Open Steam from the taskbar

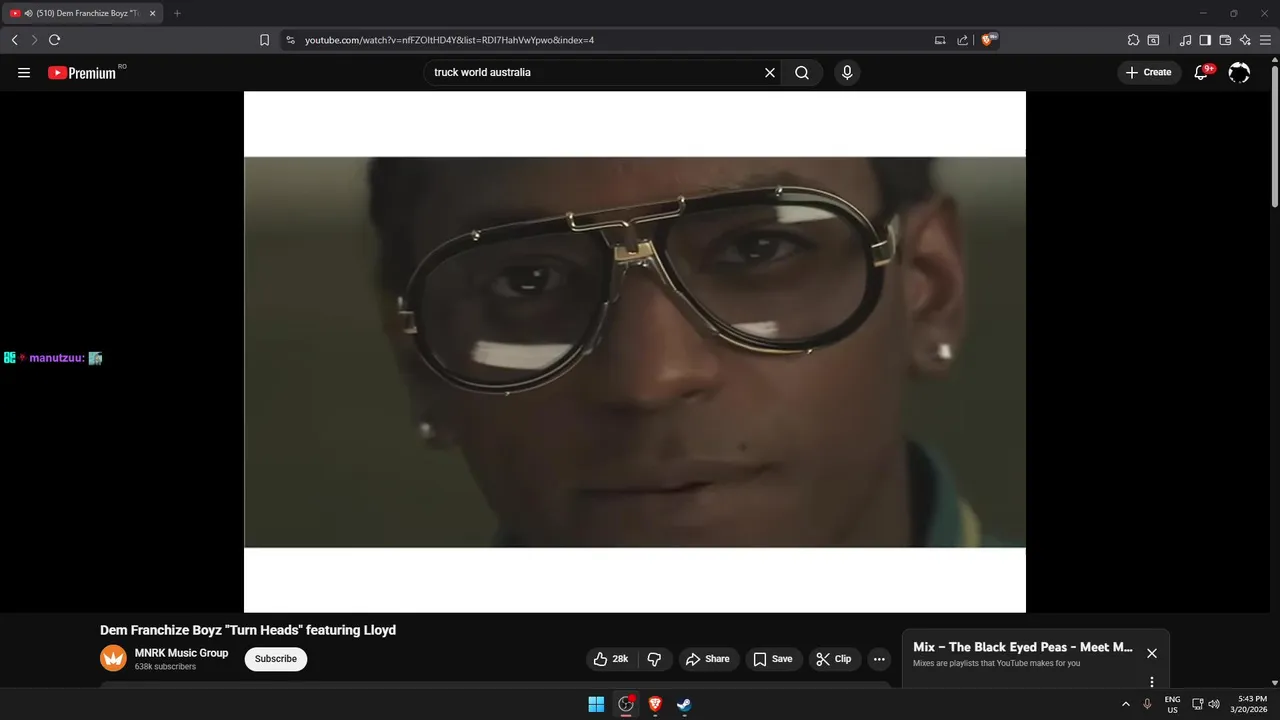684,704
